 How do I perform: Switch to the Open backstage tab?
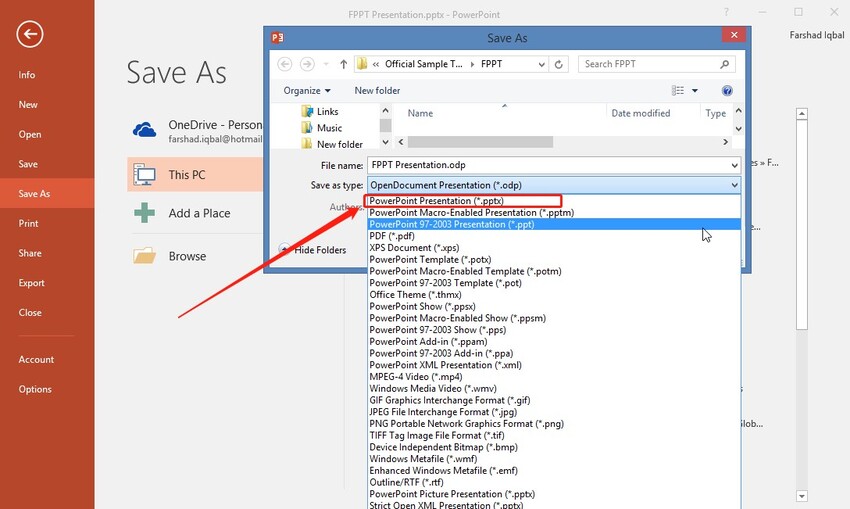pyautogui.click(x=47, y=134)
